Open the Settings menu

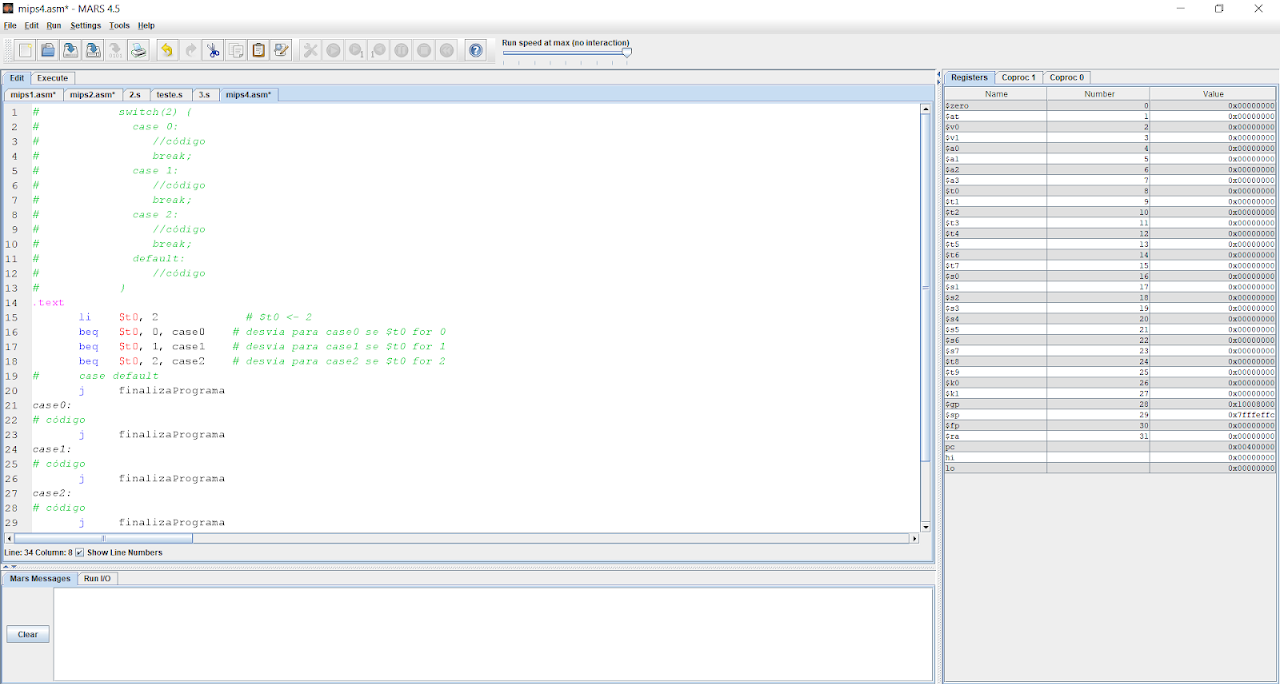85,25
